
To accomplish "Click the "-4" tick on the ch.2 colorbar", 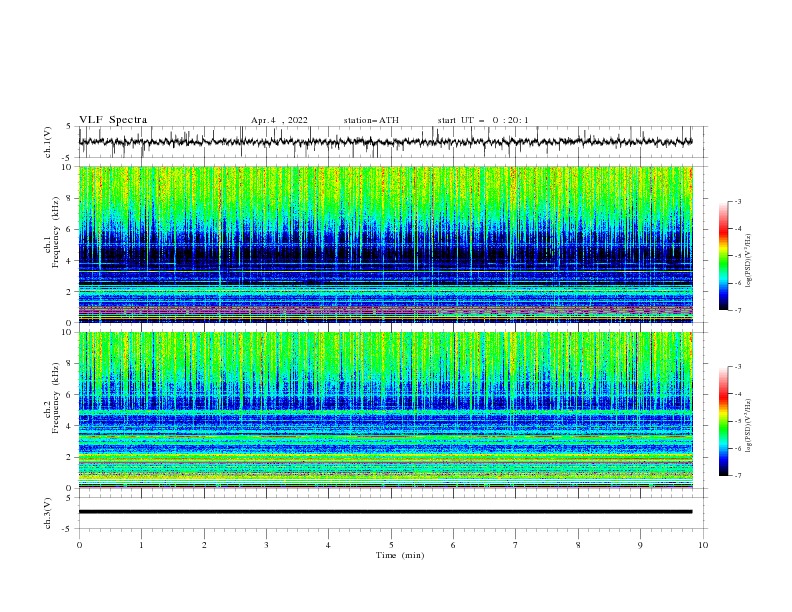I will click(x=738, y=394).
